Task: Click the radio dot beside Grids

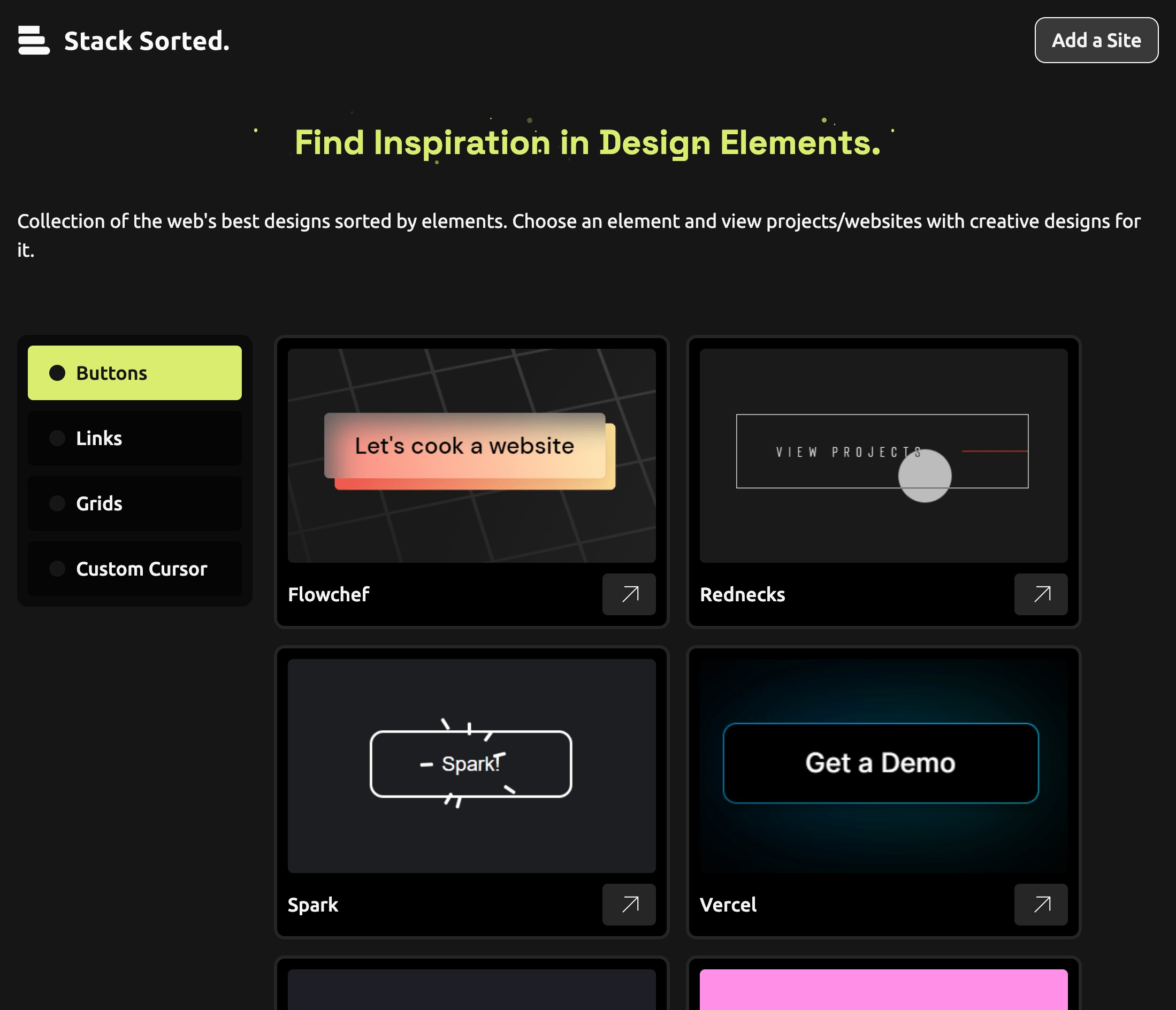Action: [x=57, y=503]
